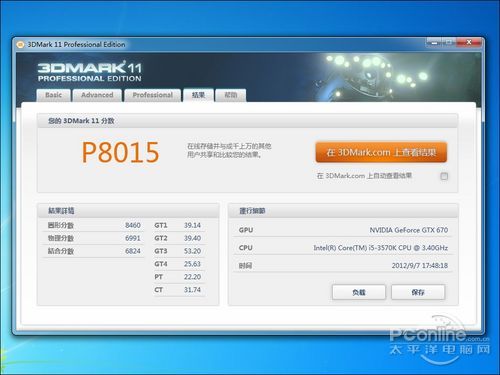This screenshot has height=375, width=500.
Task: Select the Professional tab
Action: 153,95
